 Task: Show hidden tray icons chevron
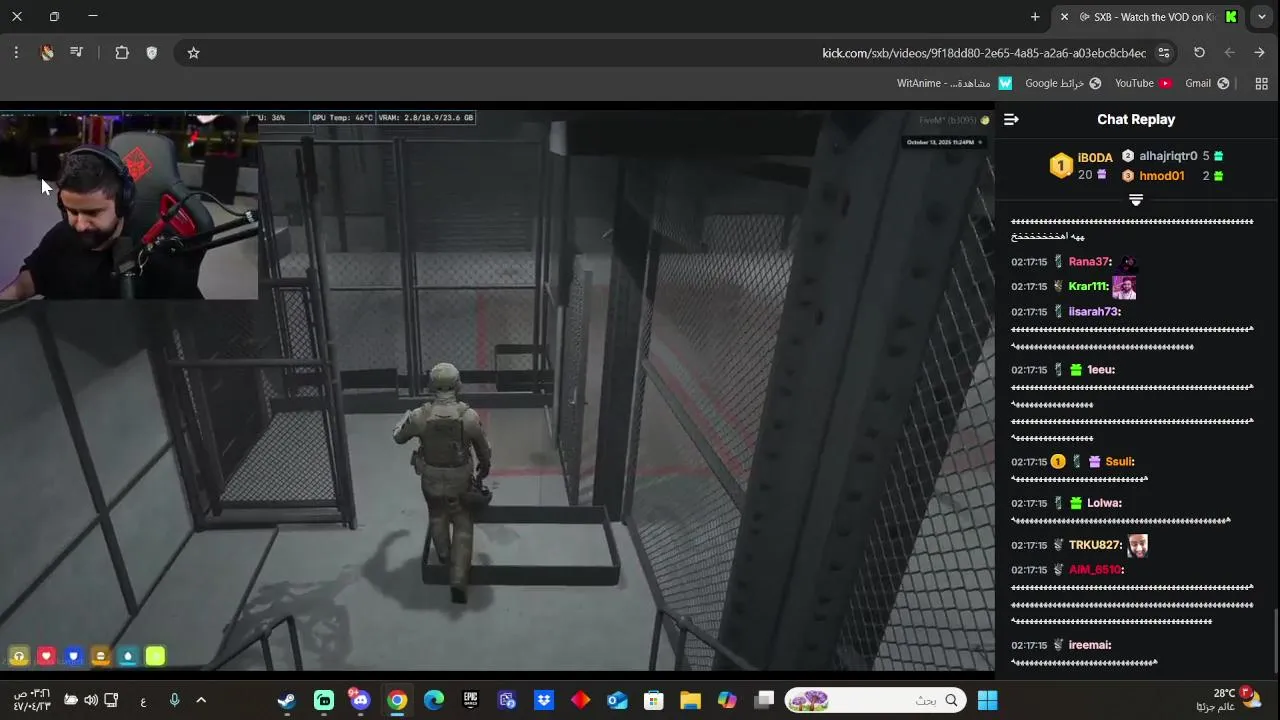coord(201,700)
